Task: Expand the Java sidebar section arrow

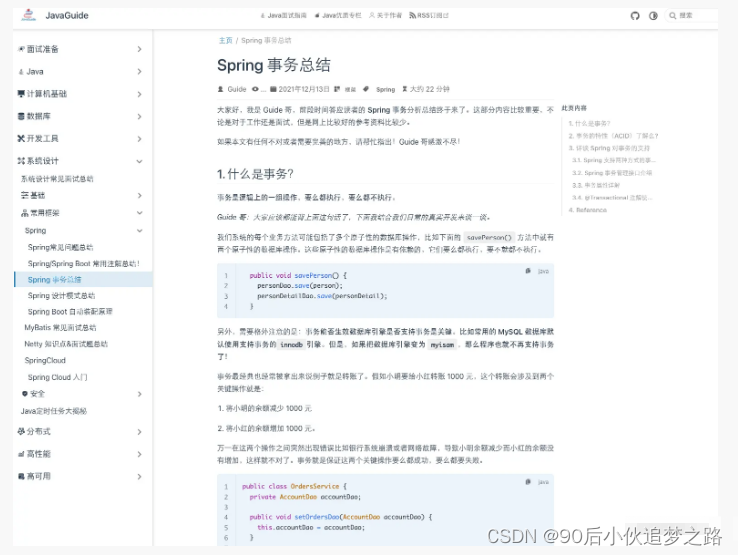Action: click(x=139, y=72)
